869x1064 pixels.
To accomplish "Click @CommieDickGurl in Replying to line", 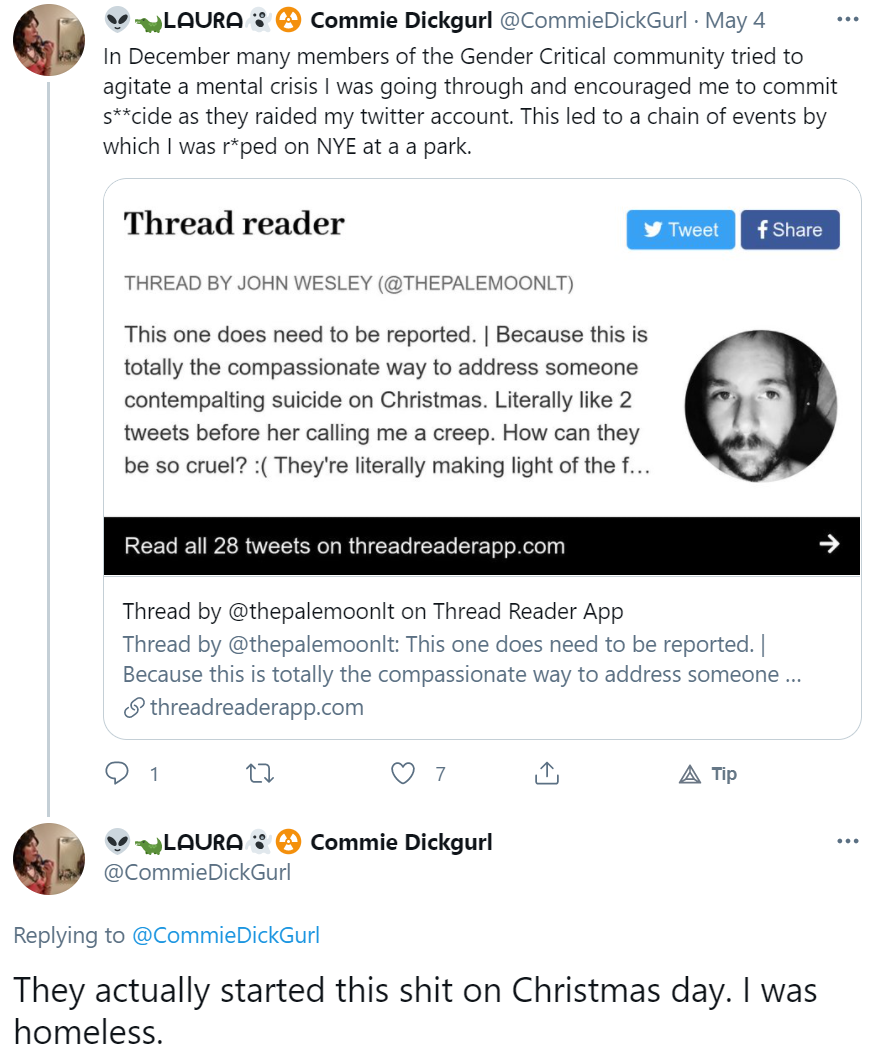I will (x=226, y=935).
